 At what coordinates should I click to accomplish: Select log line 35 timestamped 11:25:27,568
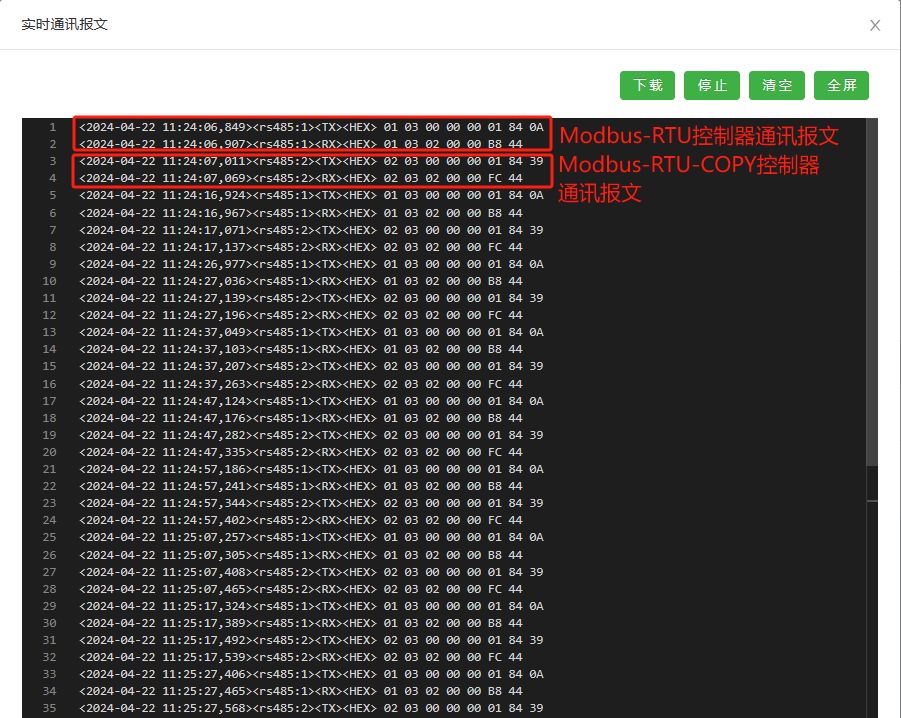pos(311,708)
